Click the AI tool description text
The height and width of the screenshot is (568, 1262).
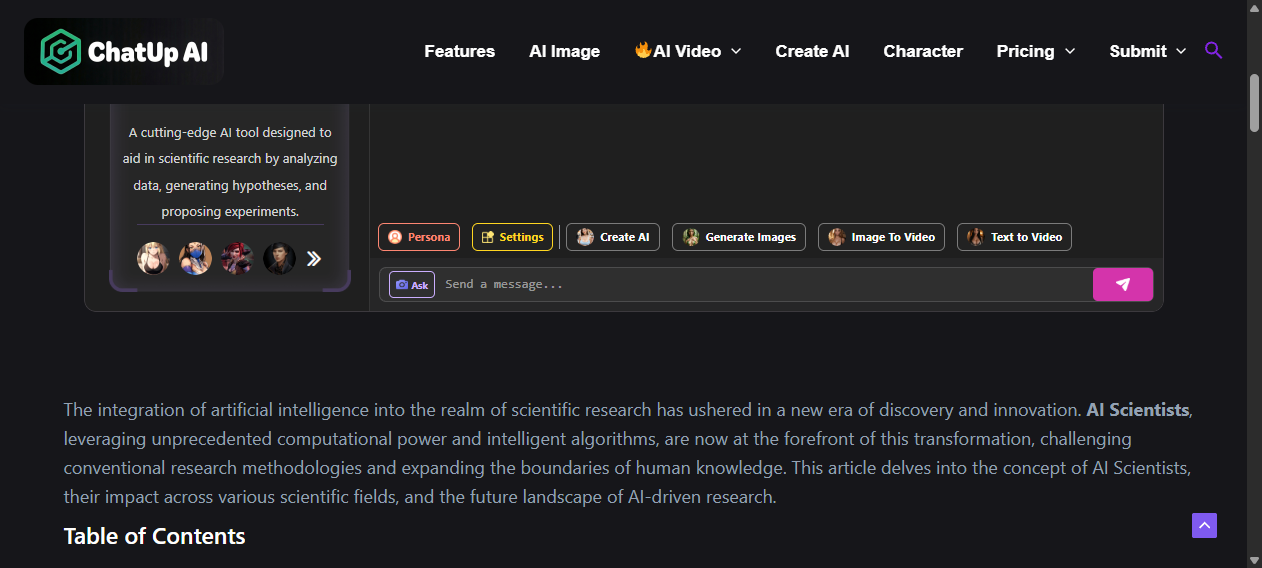coord(230,172)
